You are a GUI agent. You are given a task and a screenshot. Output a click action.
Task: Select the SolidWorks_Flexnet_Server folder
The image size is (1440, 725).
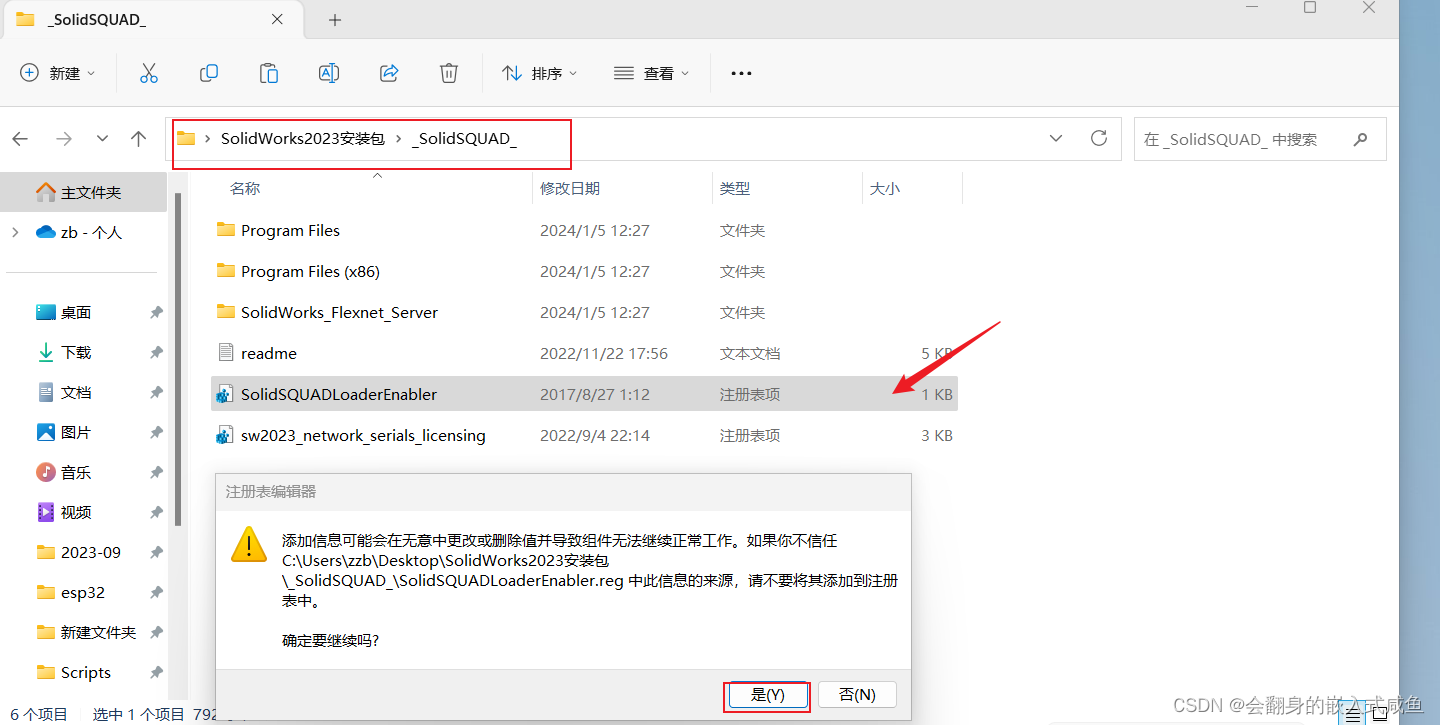(x=339, y=312)
